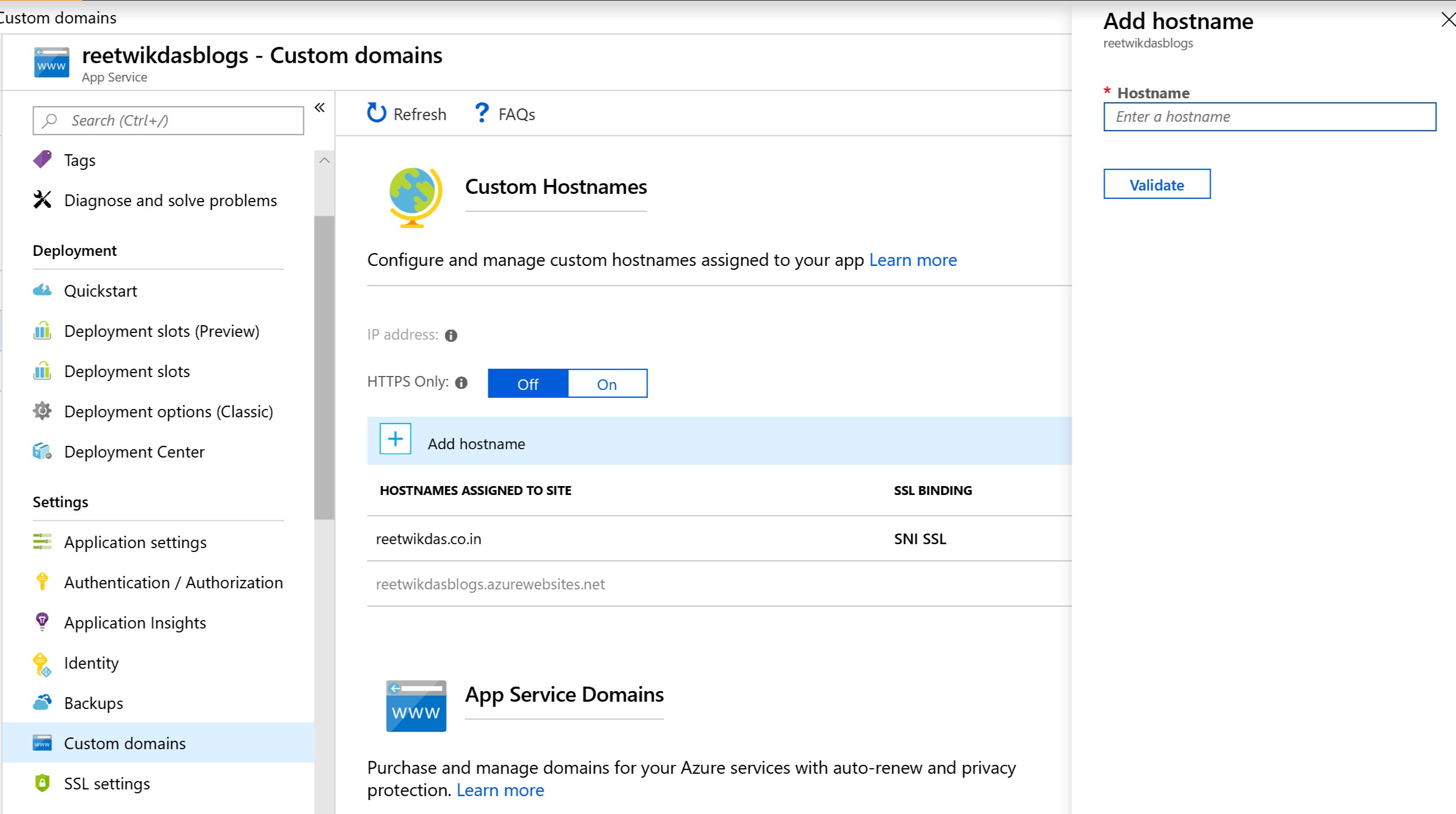The image size is (1456, 814).
Task: Click the Search (Ctrl+/) sidebar field
Action: coord(168,121)
